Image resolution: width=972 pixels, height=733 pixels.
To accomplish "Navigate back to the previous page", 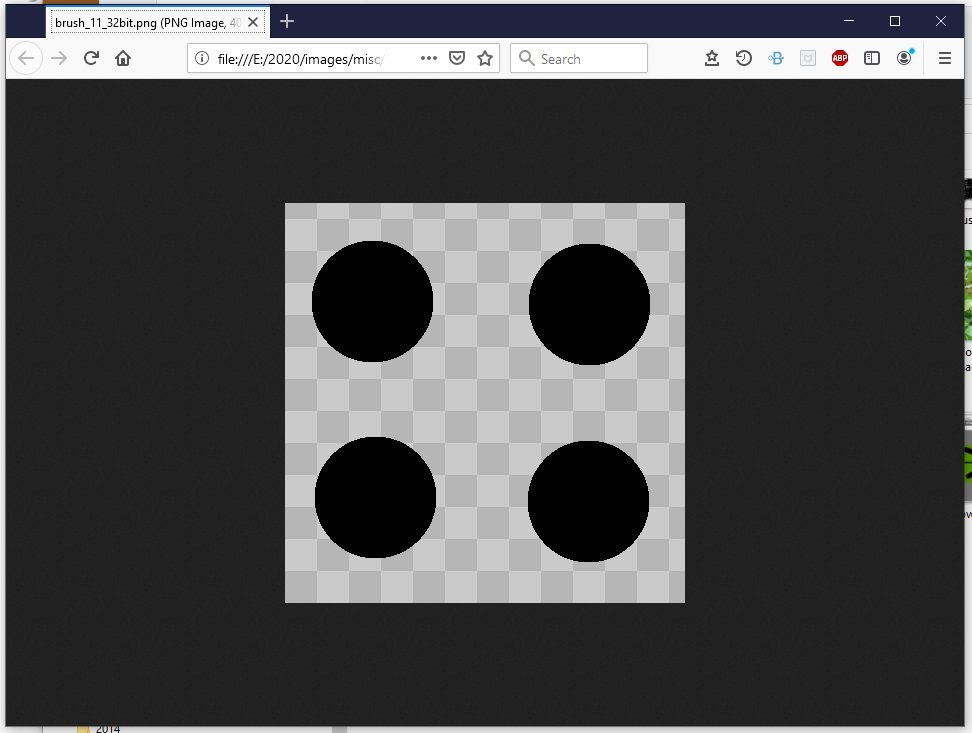I will [x=25, y=58].
